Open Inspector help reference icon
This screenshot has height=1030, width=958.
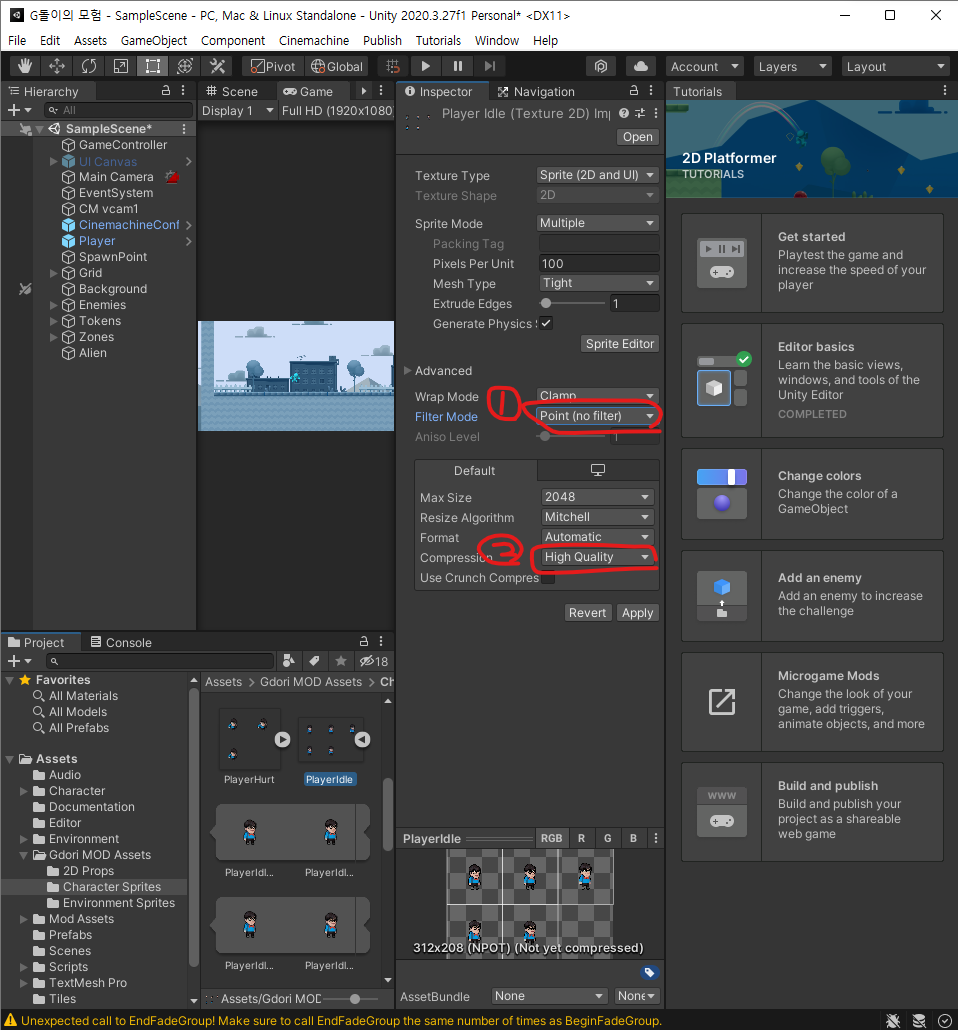624,113
